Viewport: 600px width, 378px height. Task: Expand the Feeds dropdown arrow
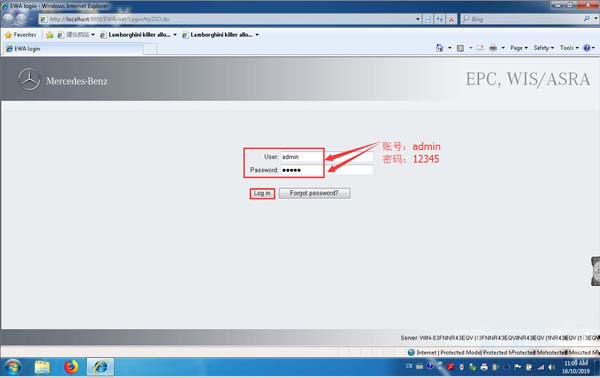click(x=470, y=48)
